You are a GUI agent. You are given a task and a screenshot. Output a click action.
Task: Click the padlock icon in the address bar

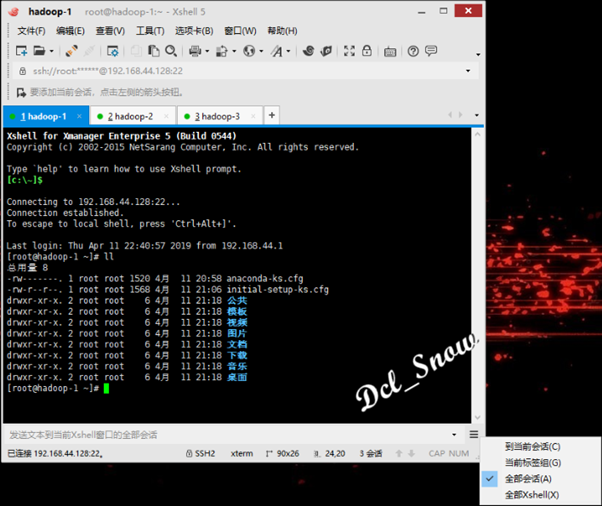tap(23, 71)
